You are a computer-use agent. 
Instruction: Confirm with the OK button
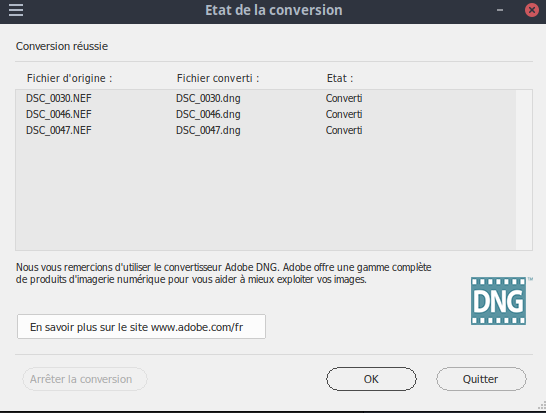click(371, 379)
